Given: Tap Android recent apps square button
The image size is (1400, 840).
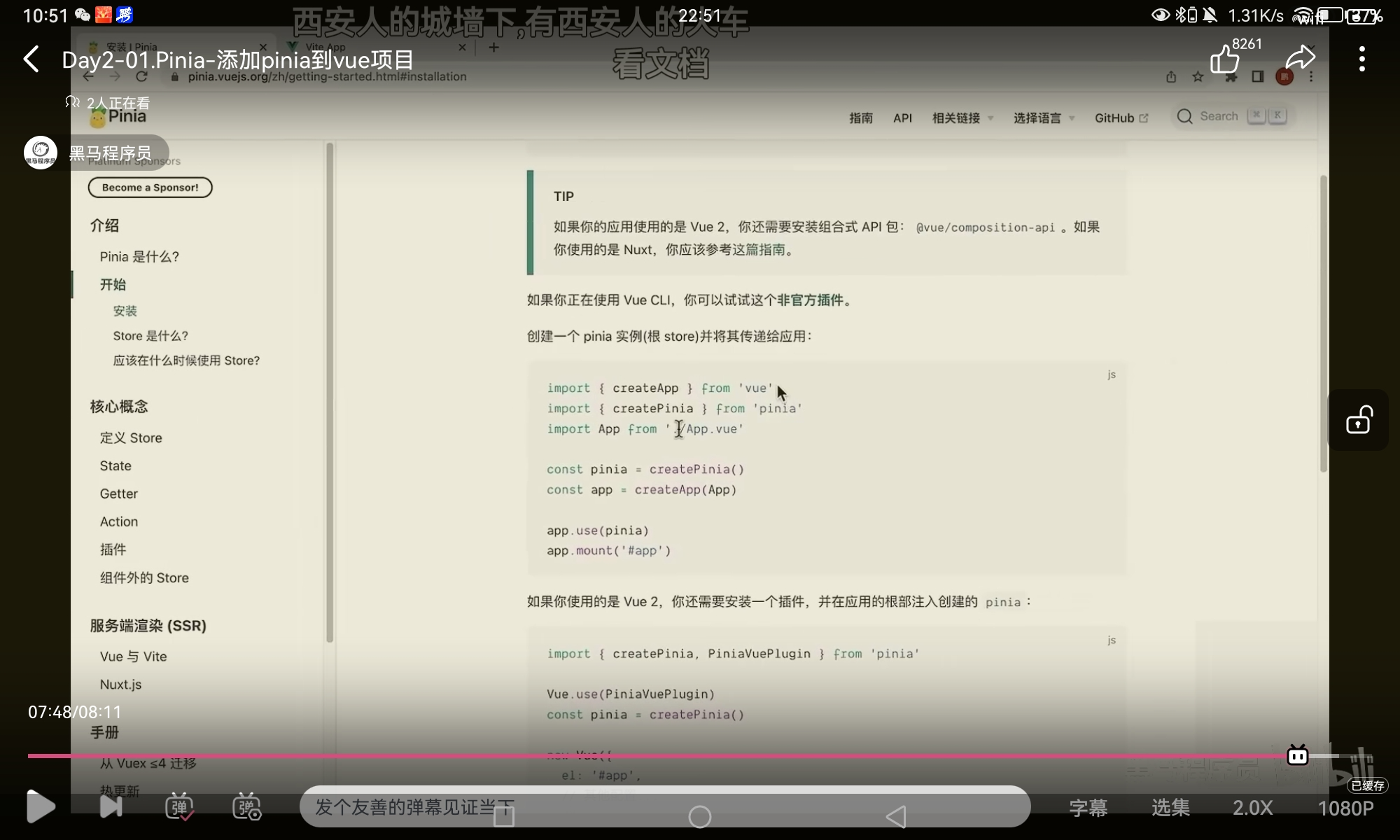Looking at the screenshot, I should [x=504, y=817].
